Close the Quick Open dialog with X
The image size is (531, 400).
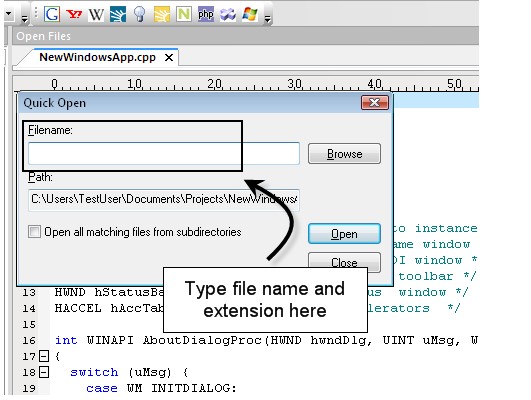[x=375, y=102]
